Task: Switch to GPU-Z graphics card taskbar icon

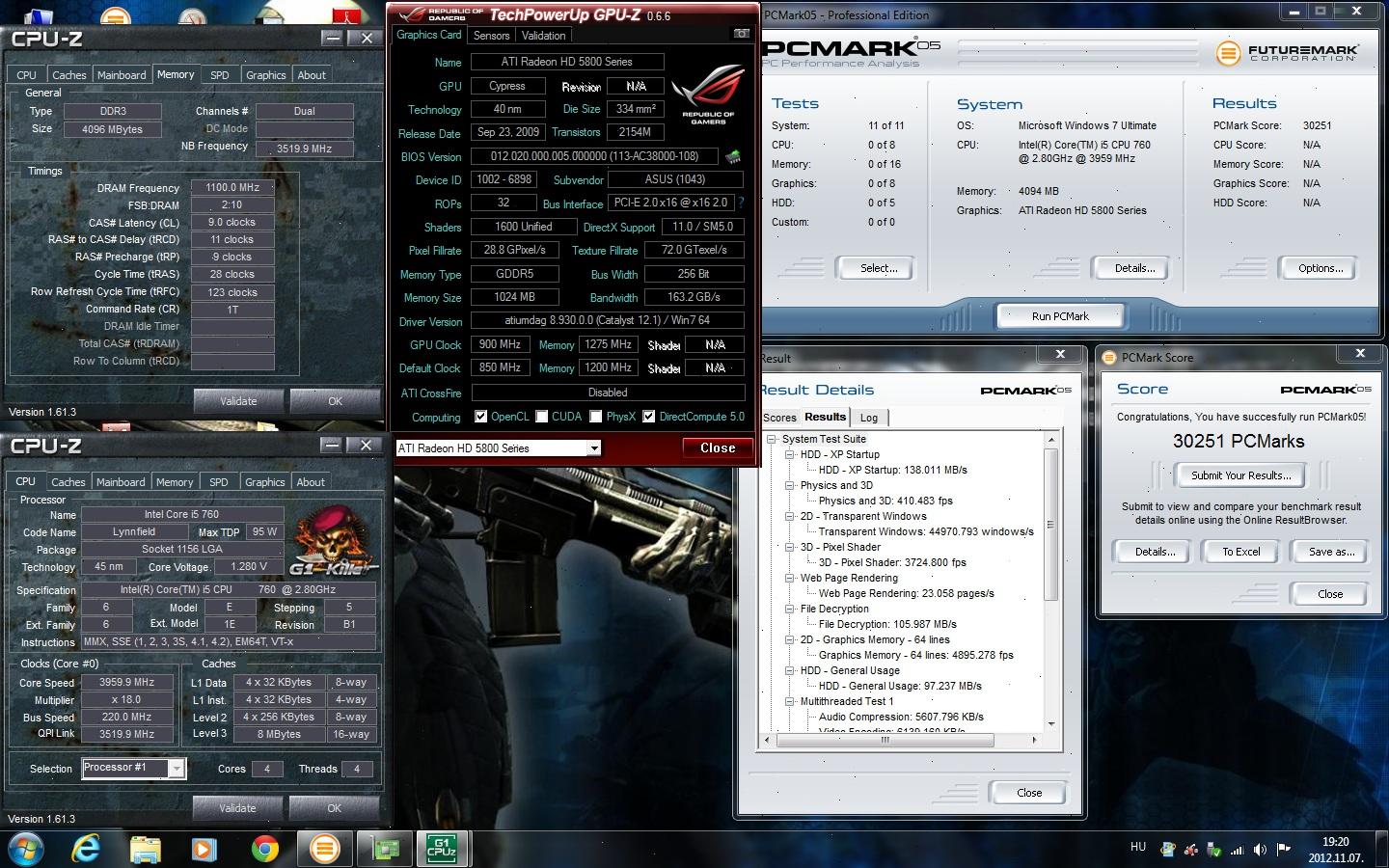Action: pos(385,849)
